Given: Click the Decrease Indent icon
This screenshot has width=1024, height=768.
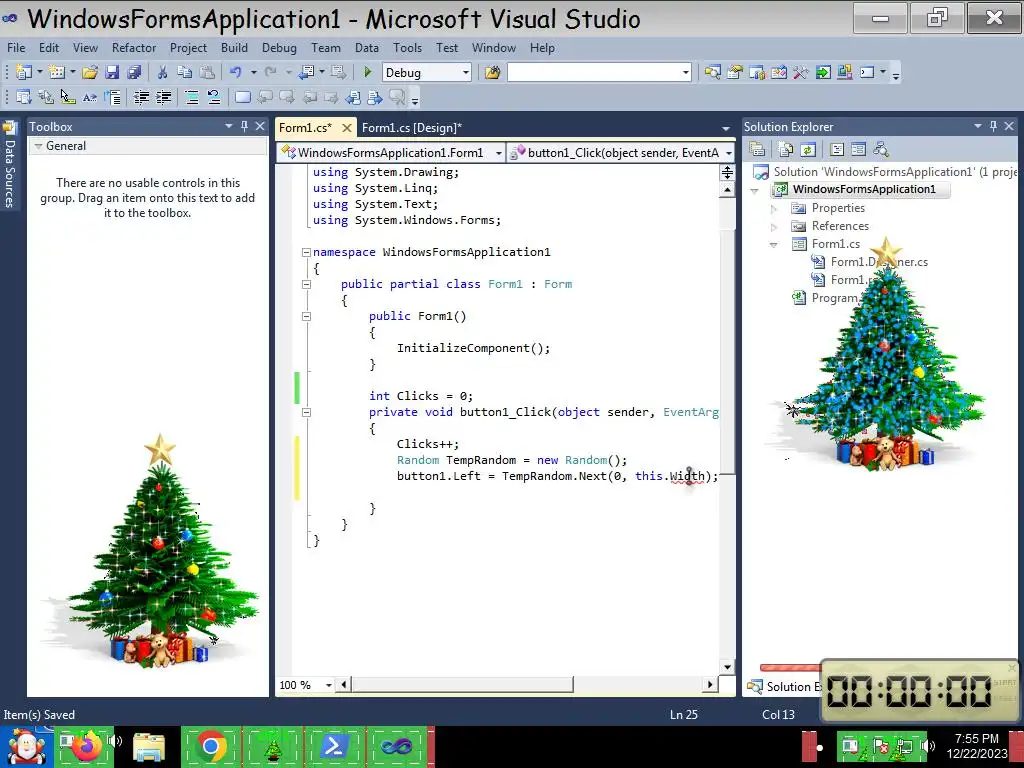Looking at the screenshot, I should [141, 98].
